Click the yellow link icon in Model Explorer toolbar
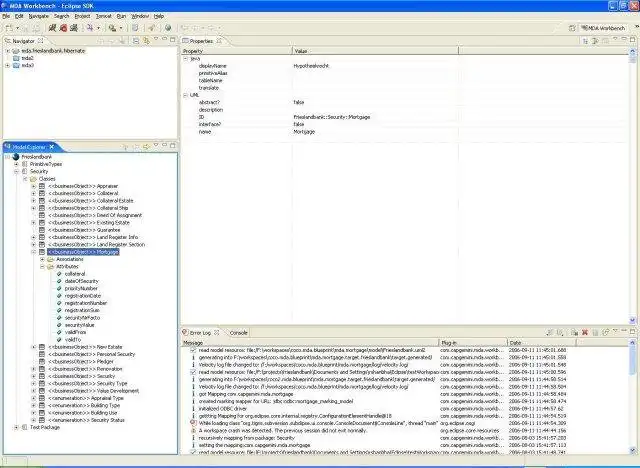Screen dimensions: 640x468 [146, 146]
